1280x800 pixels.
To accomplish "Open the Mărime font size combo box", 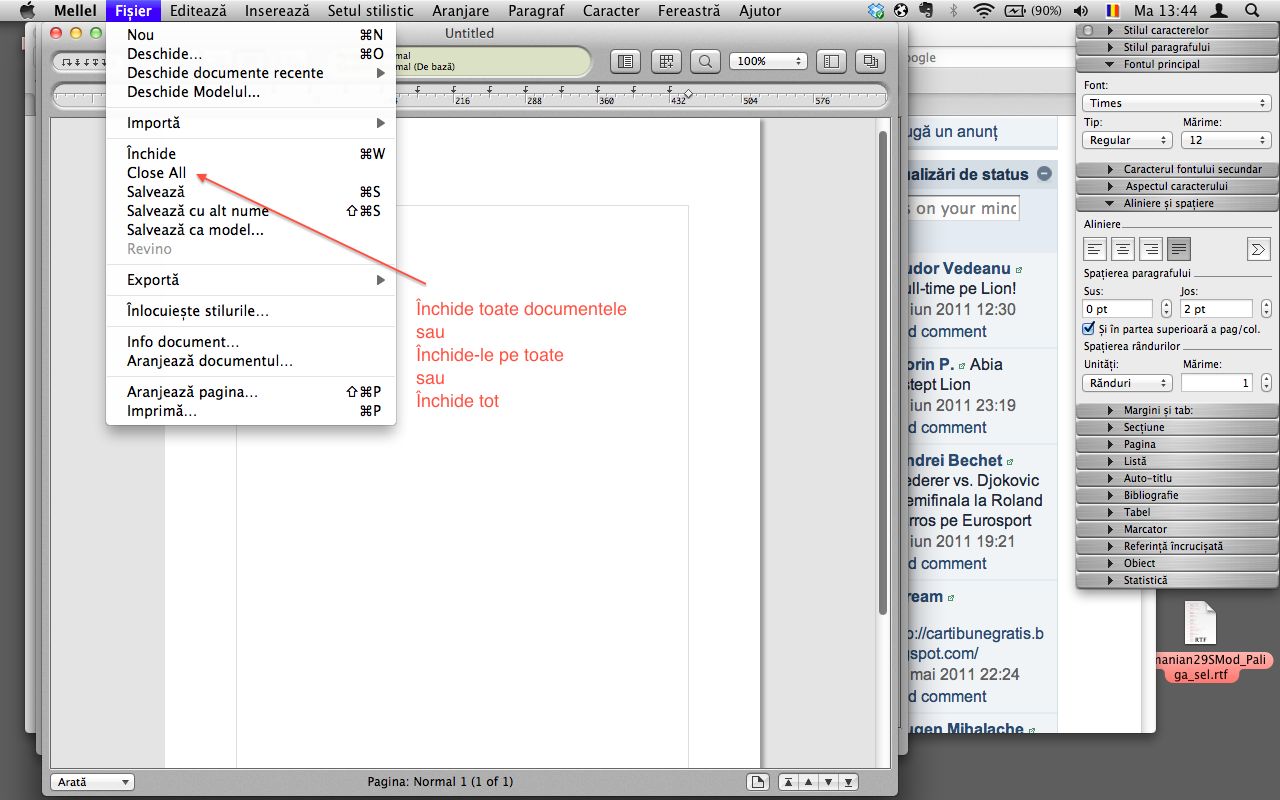I will pos(1227,140).
